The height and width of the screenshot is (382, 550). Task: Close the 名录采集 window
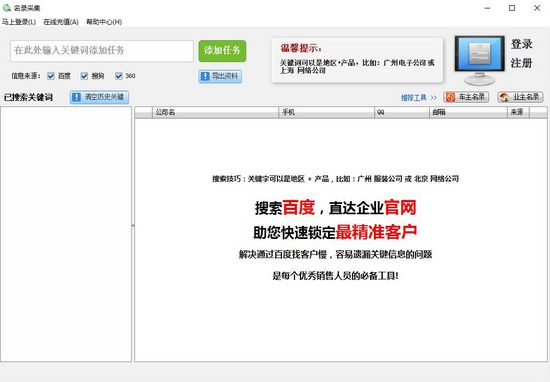[537, 8]
